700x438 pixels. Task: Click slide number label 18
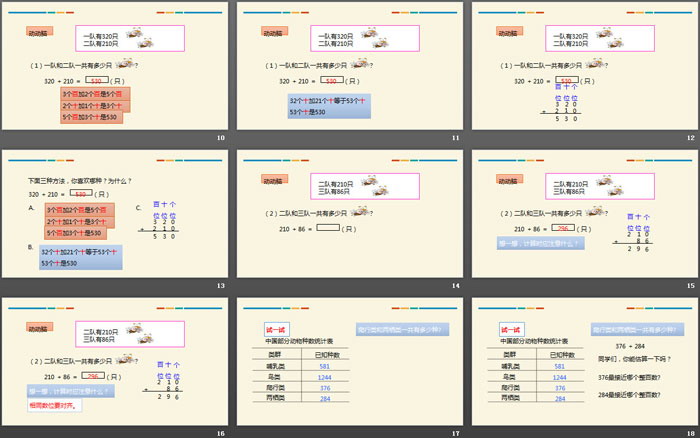coord(691,434)
